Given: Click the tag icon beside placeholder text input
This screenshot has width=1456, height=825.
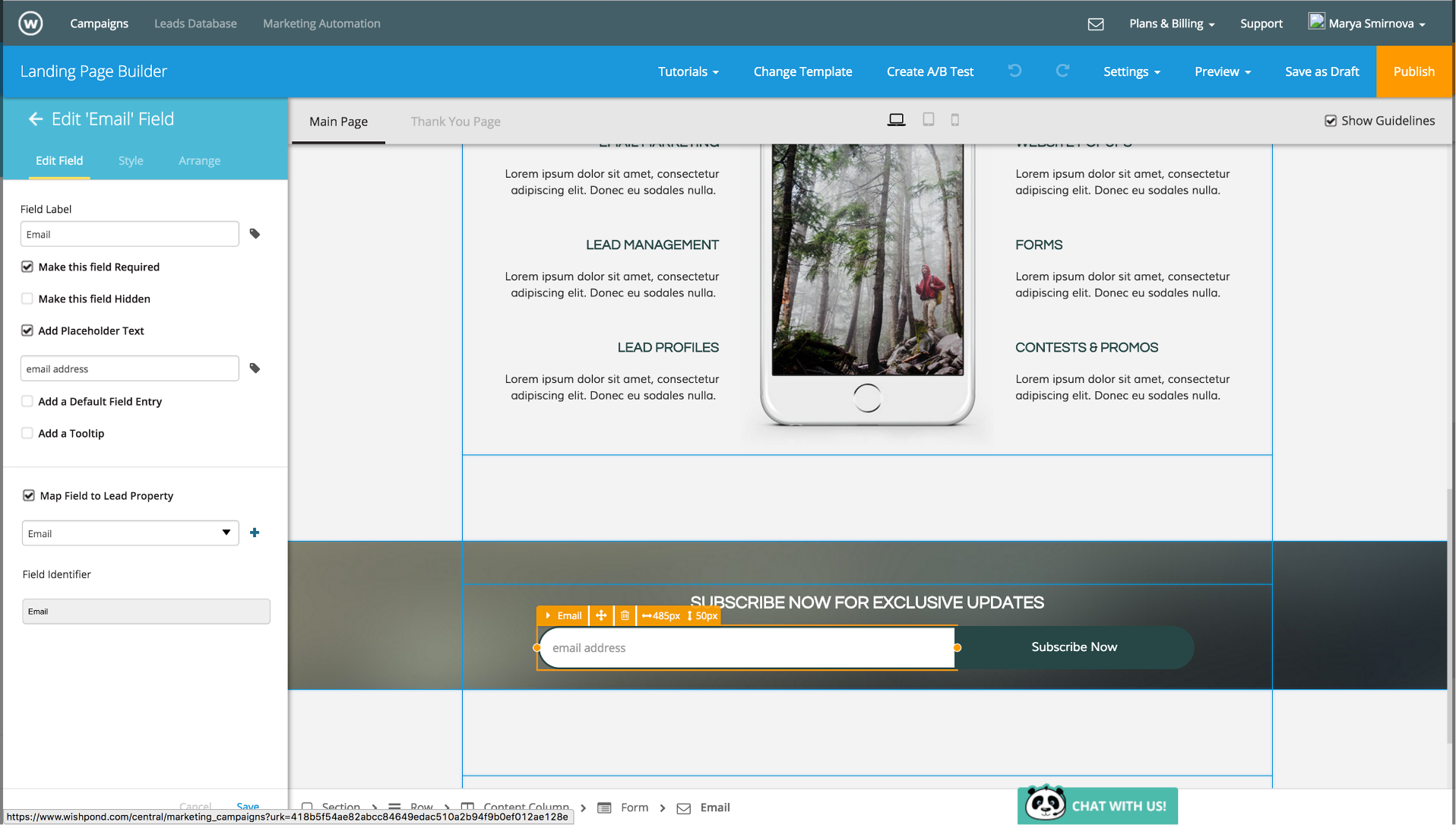Looking at the screenshot, I should 255,368.
